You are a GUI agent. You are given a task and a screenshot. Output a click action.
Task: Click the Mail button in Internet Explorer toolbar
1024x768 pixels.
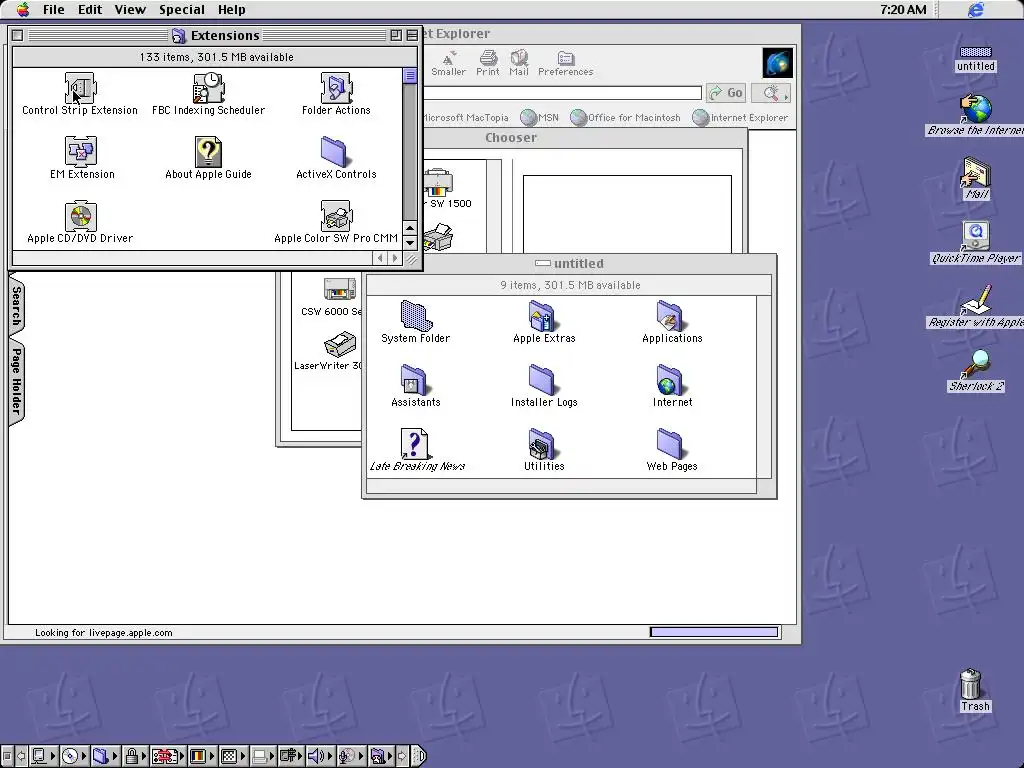[x=519, y=63]
